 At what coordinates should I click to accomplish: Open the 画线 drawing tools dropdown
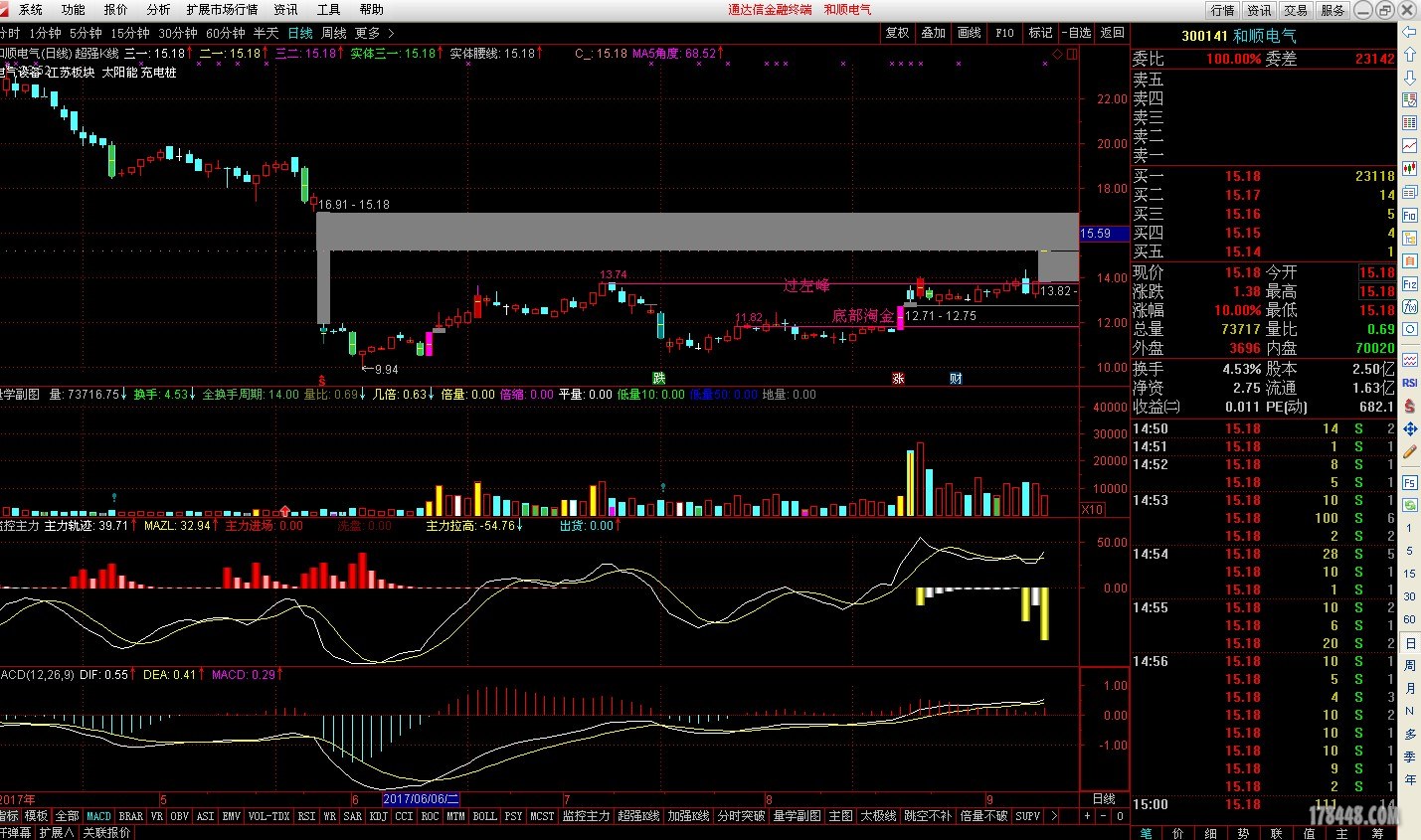pyautogui.click(x=969, y=33)
